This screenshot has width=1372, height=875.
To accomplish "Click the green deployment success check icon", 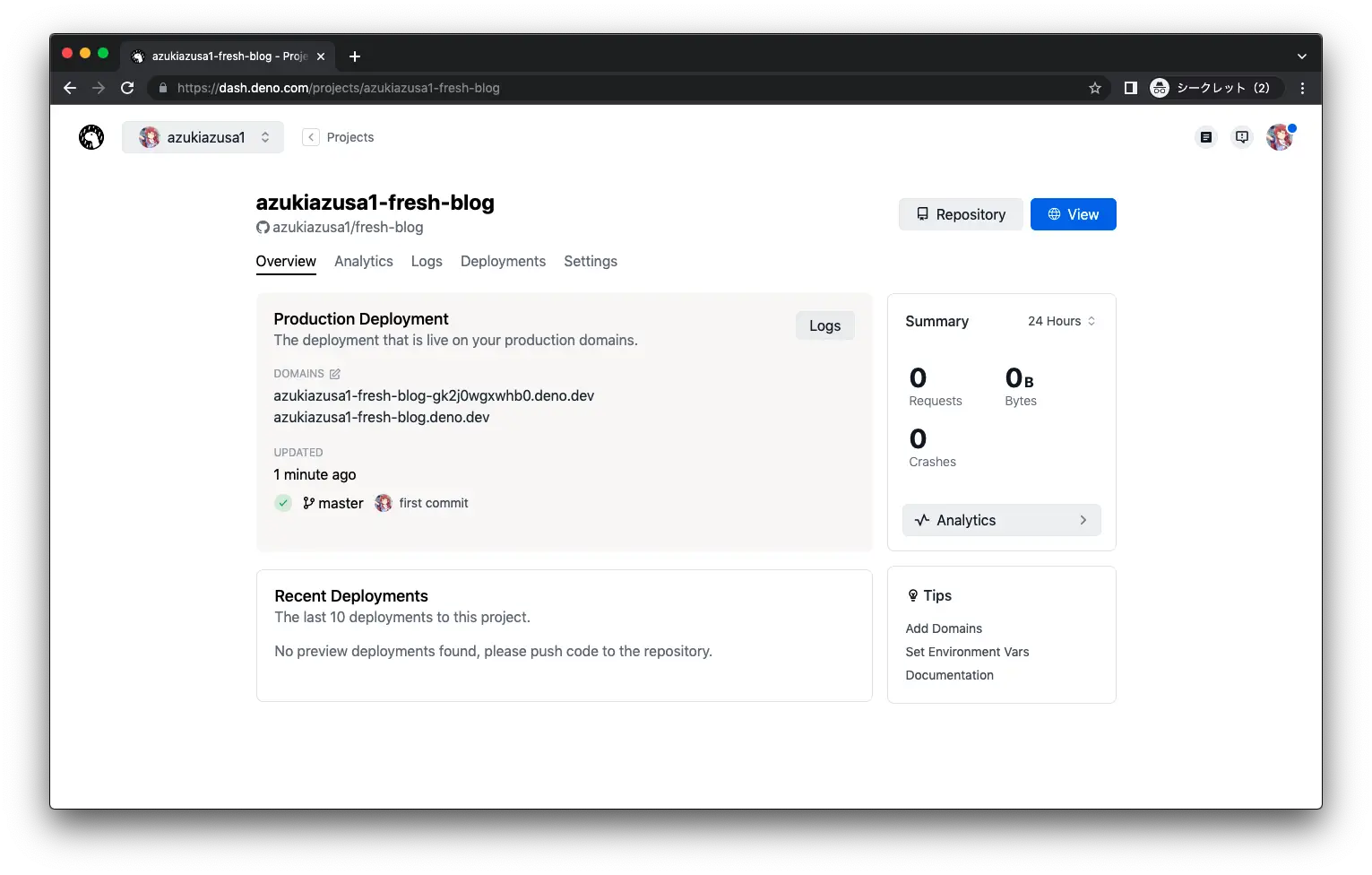I will (x=283, y=503).
